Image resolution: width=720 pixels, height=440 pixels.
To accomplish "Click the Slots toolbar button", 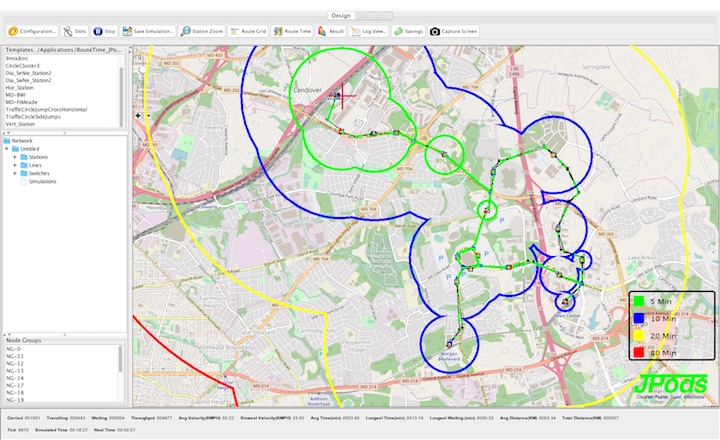I will (74, 31).
